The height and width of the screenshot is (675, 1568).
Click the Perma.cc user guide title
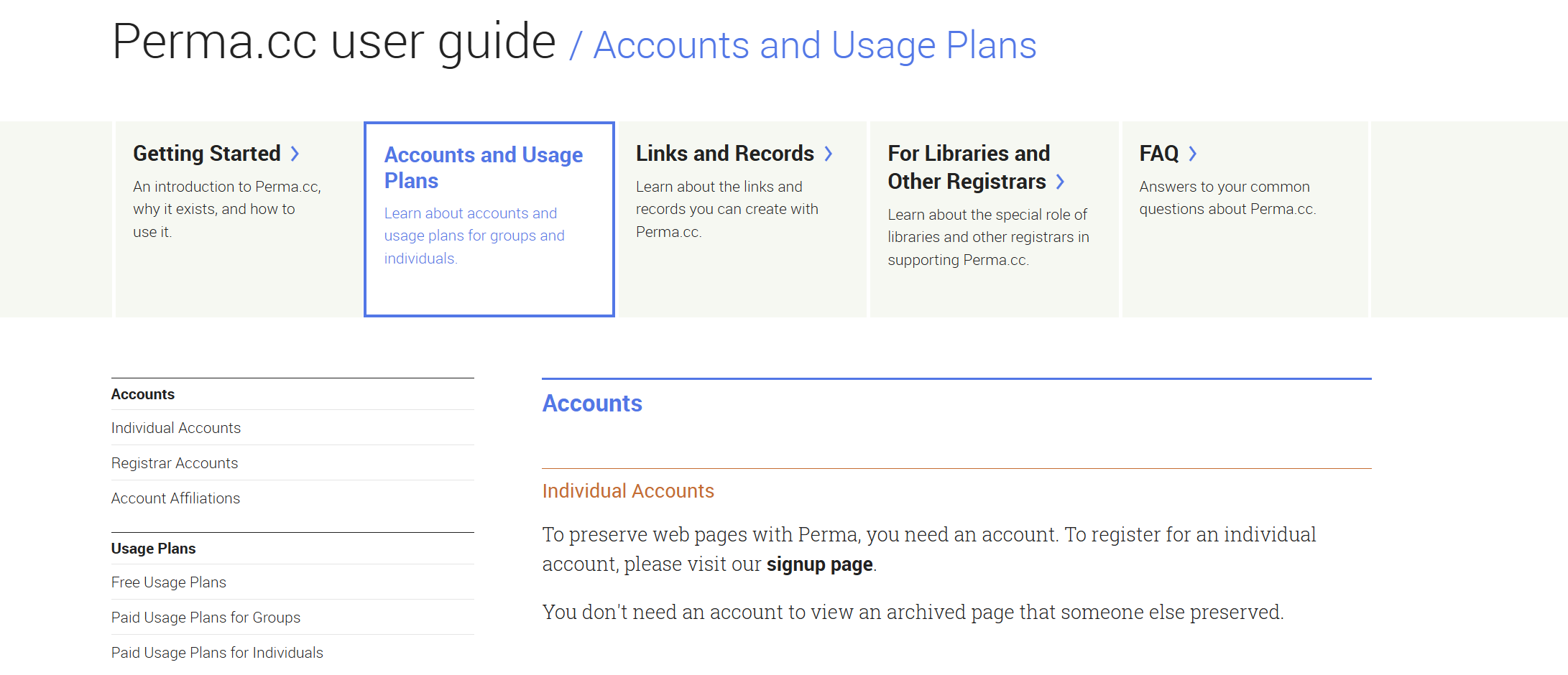[334, 42]
